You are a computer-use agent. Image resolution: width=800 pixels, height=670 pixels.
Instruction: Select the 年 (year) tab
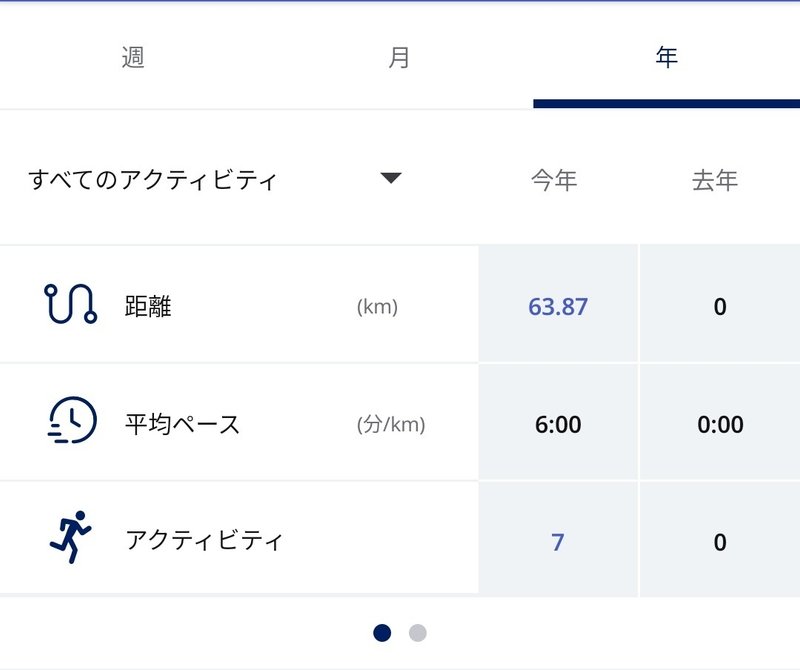point(666,58)
